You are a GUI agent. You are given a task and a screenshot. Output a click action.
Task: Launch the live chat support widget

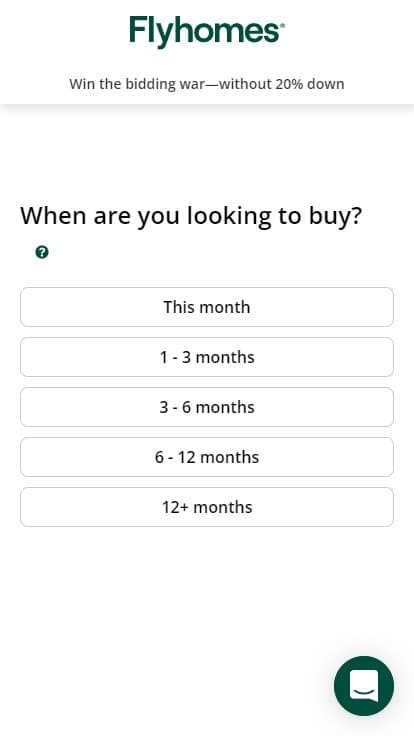pyautogui.click(x=364, y=686)
